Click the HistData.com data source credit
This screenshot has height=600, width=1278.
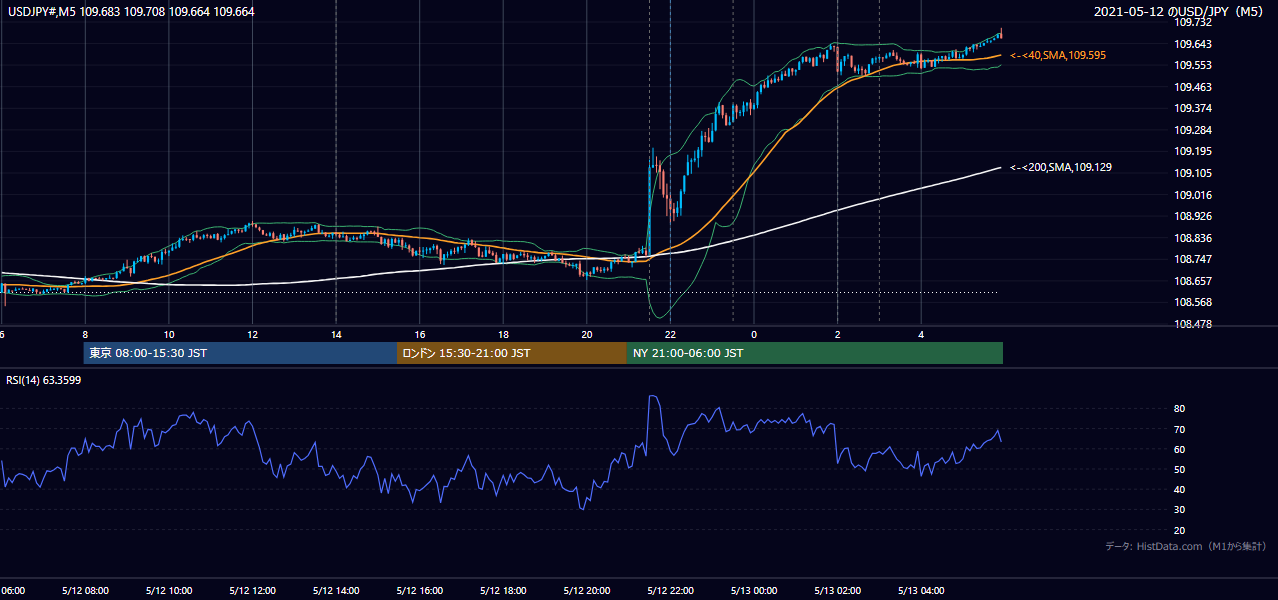(x=1186, y=546)
